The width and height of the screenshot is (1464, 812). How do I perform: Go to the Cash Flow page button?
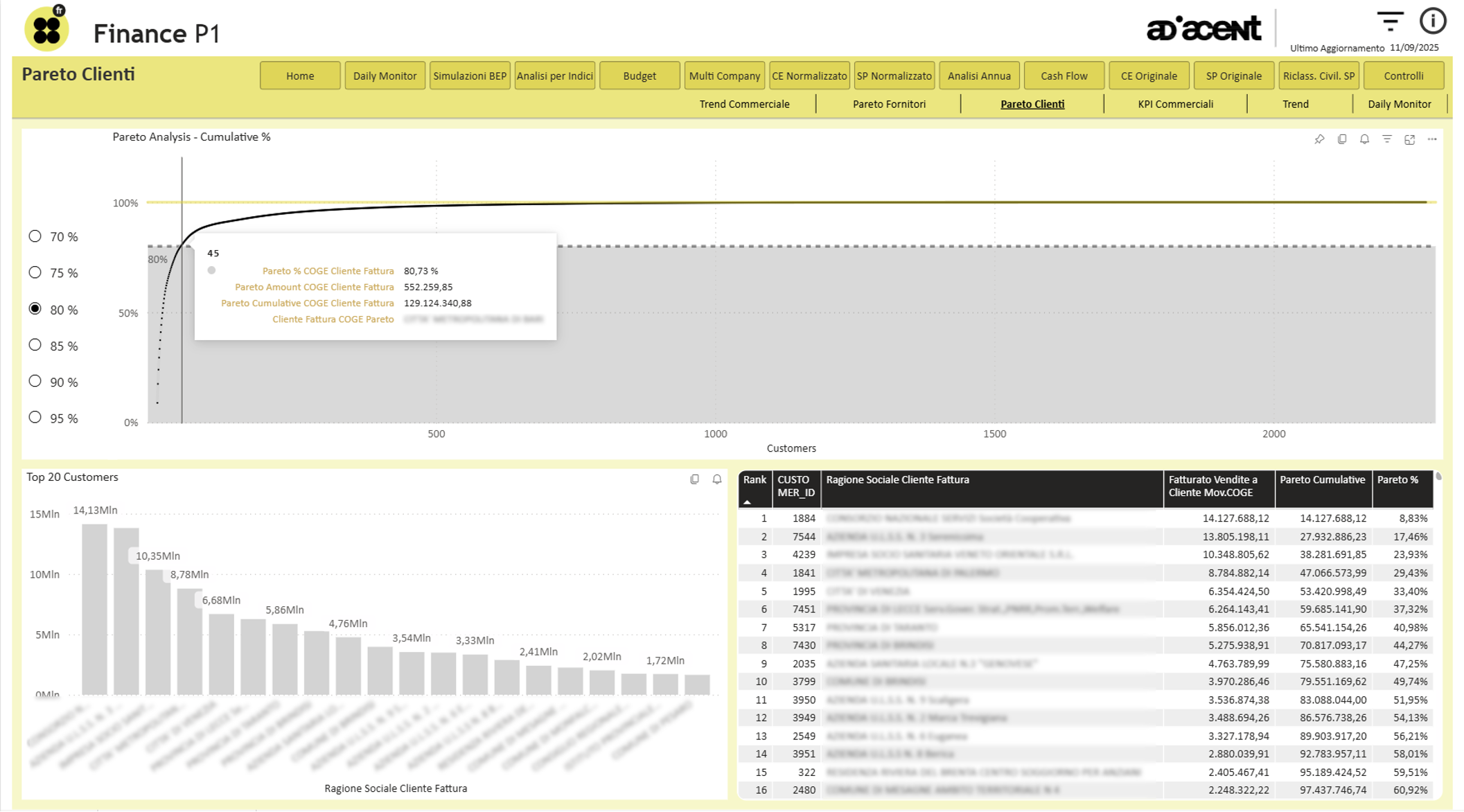pyautogui.click(x=1064, y=76)
